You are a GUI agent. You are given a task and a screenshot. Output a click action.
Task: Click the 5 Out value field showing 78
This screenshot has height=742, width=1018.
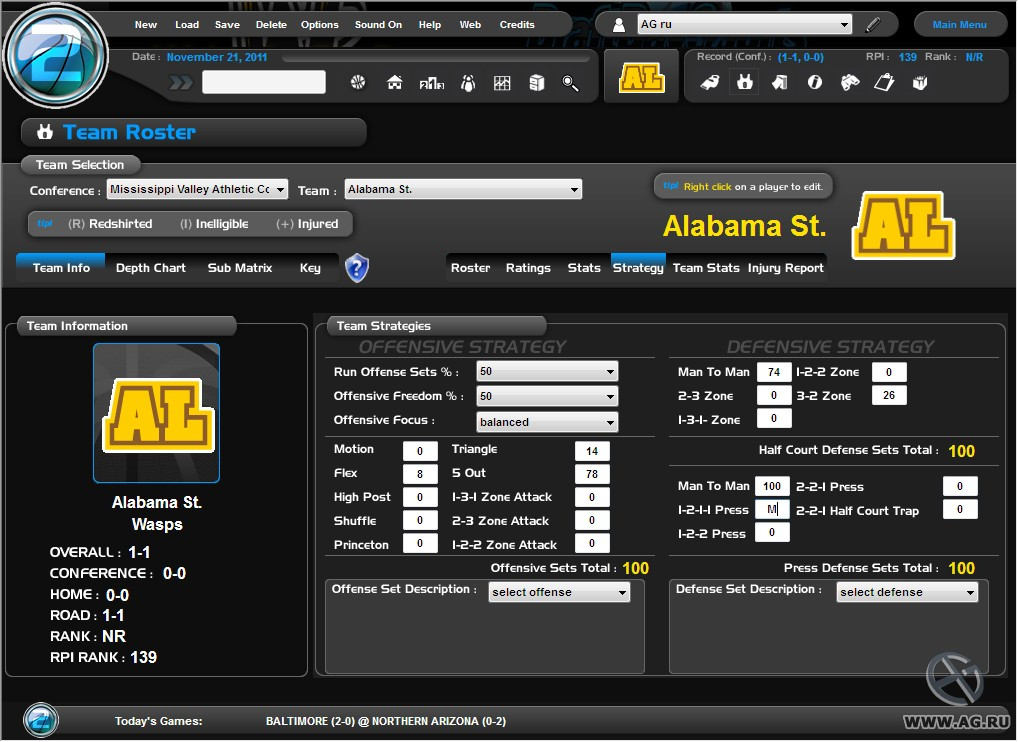click(x=592, y=474)
